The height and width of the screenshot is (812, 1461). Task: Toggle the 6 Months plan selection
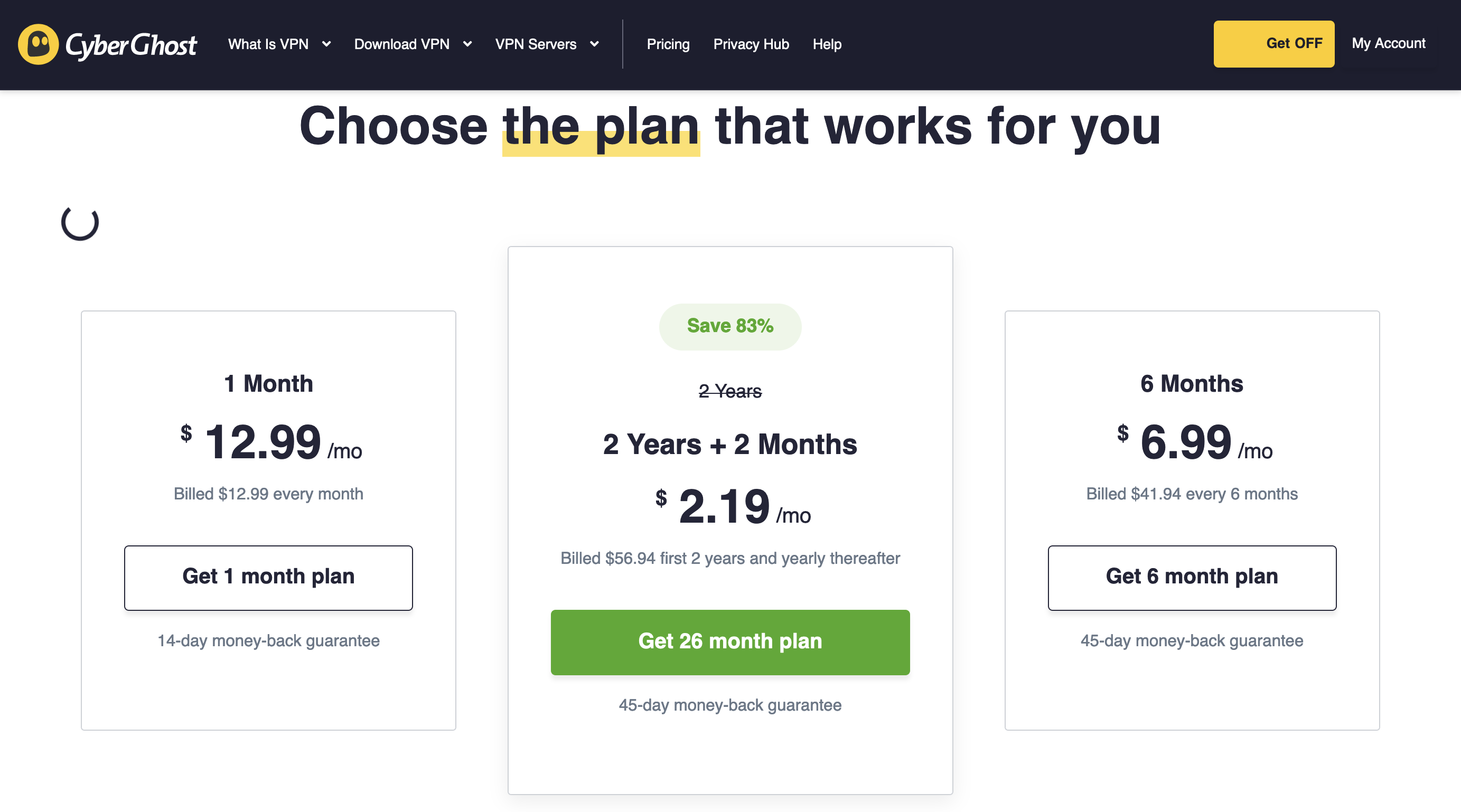coord(1191,576)
